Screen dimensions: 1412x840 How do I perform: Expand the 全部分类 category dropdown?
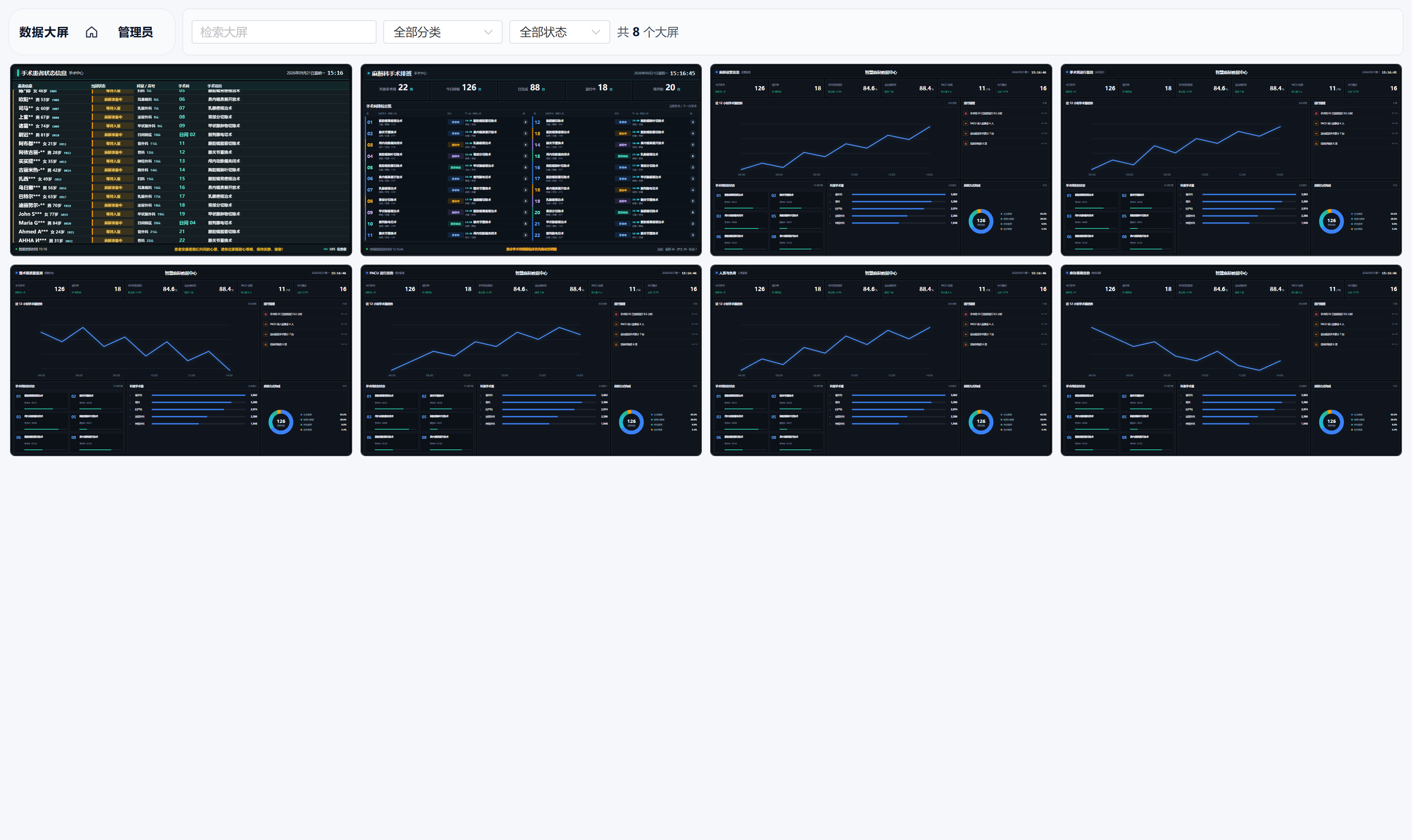[x=443, y=32]
